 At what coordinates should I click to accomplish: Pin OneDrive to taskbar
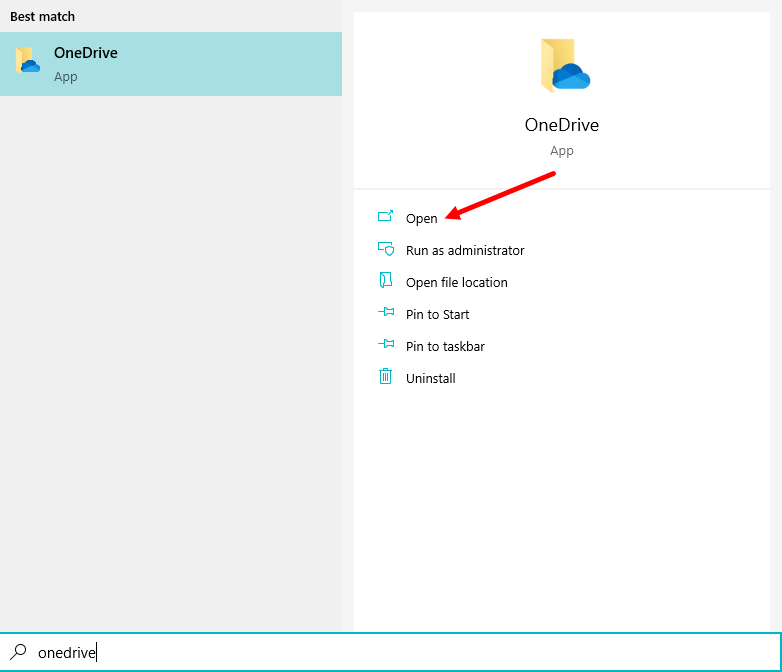click(x=445, y=346)
